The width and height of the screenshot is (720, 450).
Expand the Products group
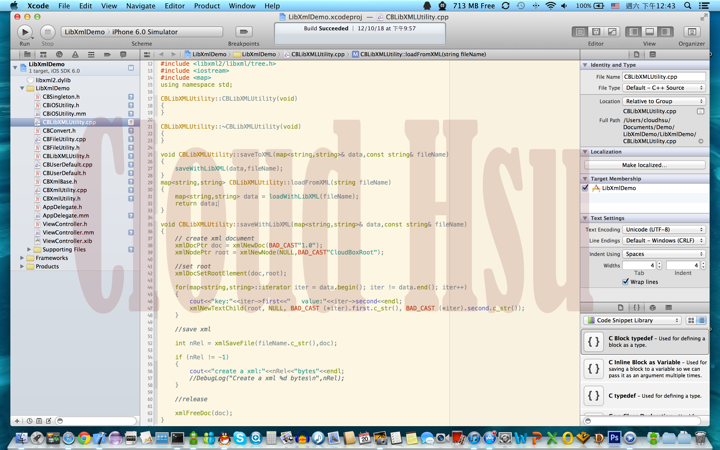(x=22, y=266)
